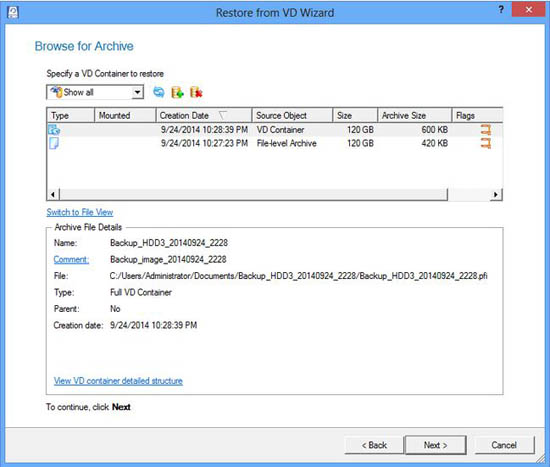Select the File-level Archive row type icon
The width and height of the screenshot is (550, 467).
[x=54, y=143]
